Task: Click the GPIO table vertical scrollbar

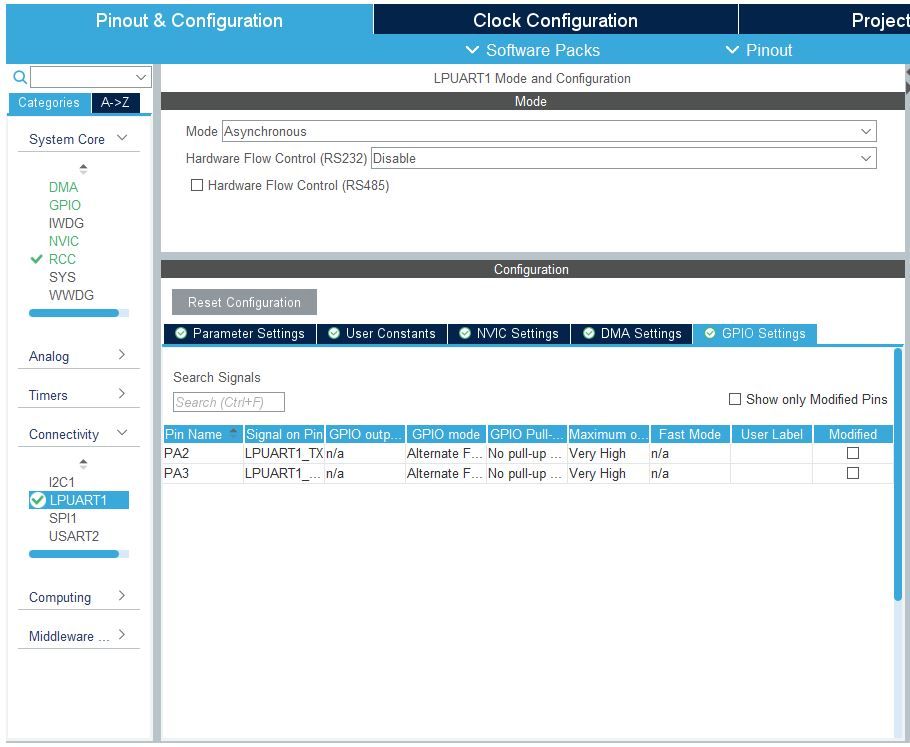Action: click(x=898, y=474)
